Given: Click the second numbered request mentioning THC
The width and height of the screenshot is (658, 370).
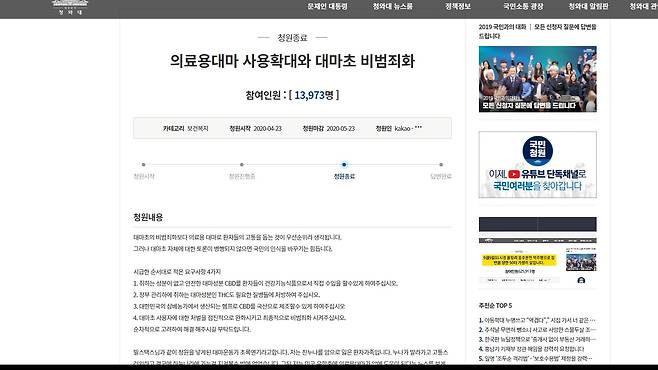Looking at the screenshot, I should point(227,295).
